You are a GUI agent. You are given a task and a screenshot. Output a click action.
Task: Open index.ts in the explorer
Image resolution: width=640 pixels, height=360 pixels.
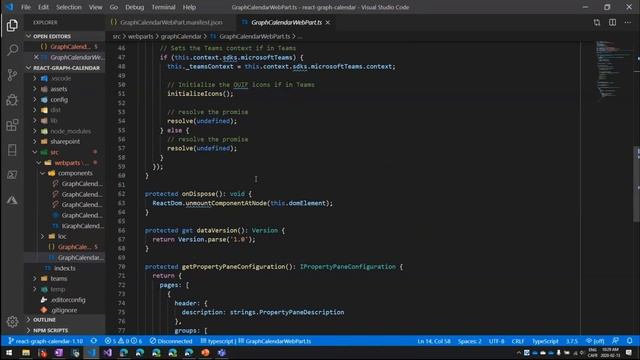64,268
